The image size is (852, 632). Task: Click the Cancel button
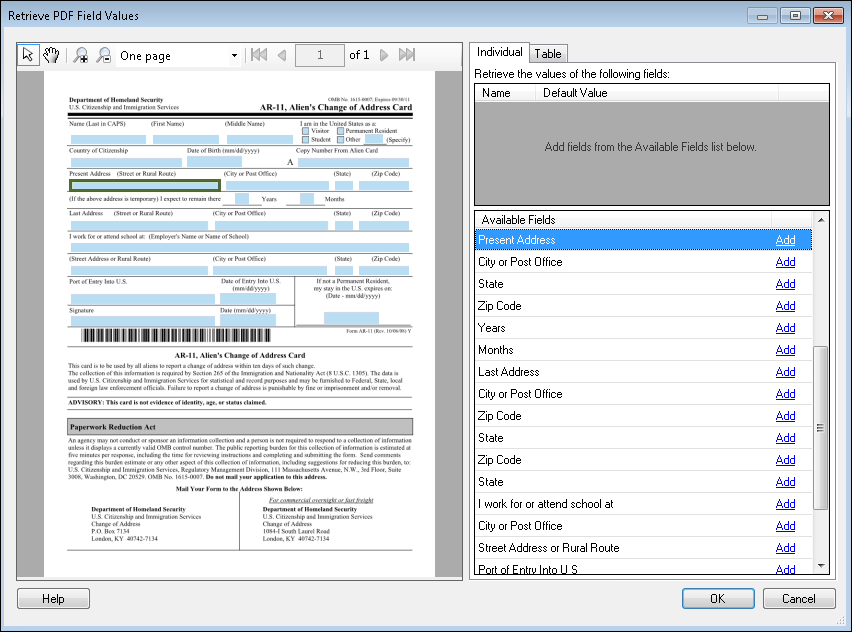coord(799,598)
